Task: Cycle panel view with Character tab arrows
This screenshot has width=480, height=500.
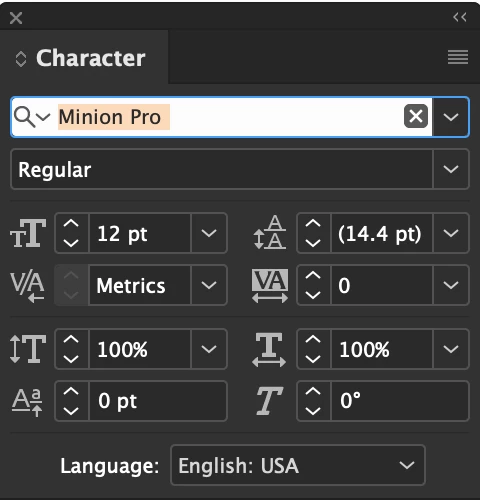Action: pyautogui.click(x=21, y=59)
